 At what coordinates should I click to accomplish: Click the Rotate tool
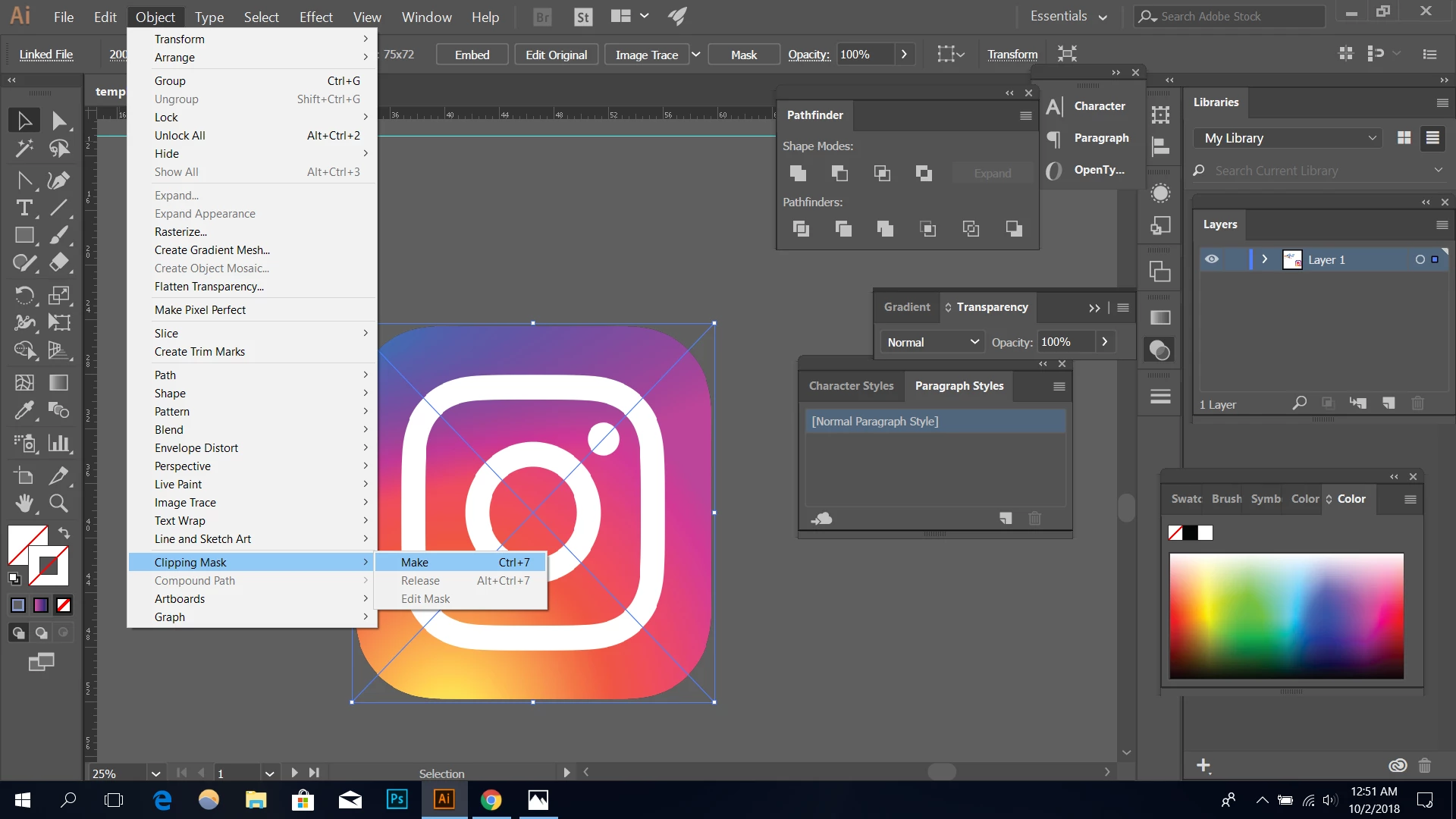pos(24,295)
